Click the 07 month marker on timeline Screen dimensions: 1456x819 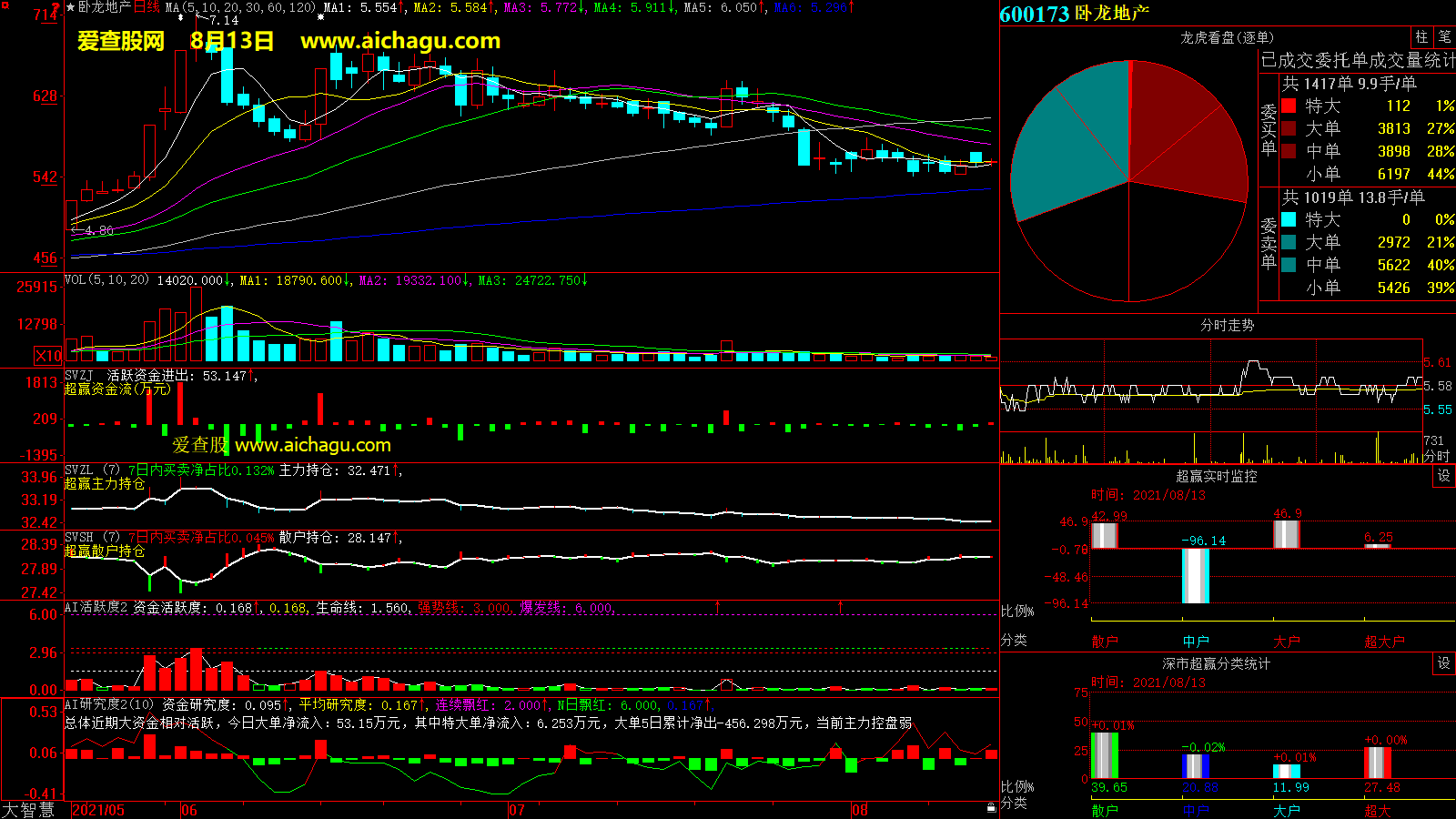516,810
